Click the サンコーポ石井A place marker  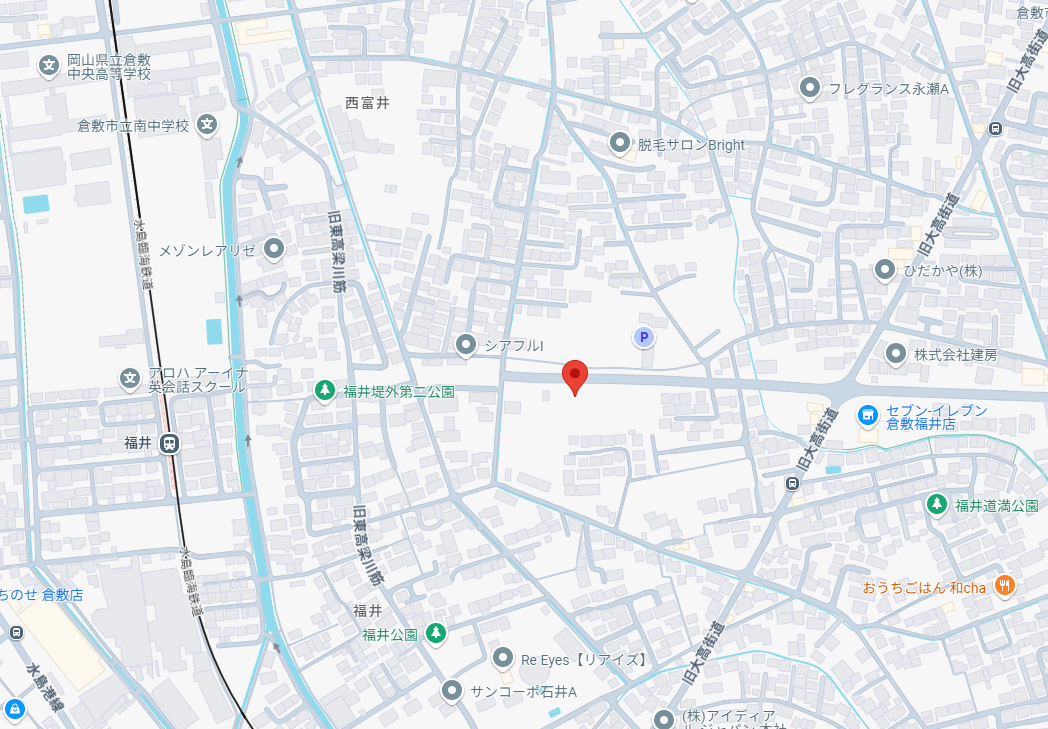452,691
